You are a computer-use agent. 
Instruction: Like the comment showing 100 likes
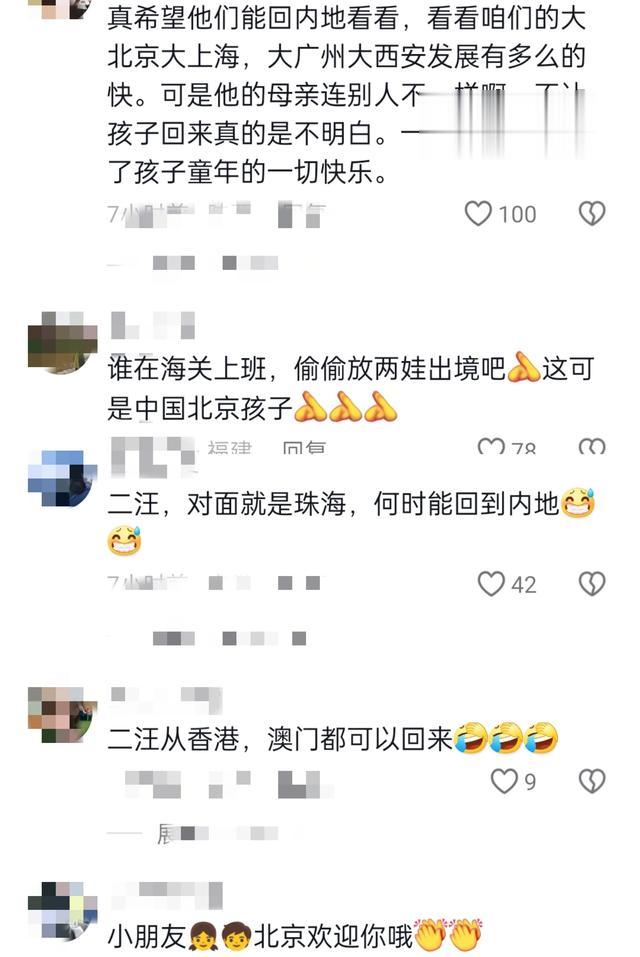coord(478,214)
